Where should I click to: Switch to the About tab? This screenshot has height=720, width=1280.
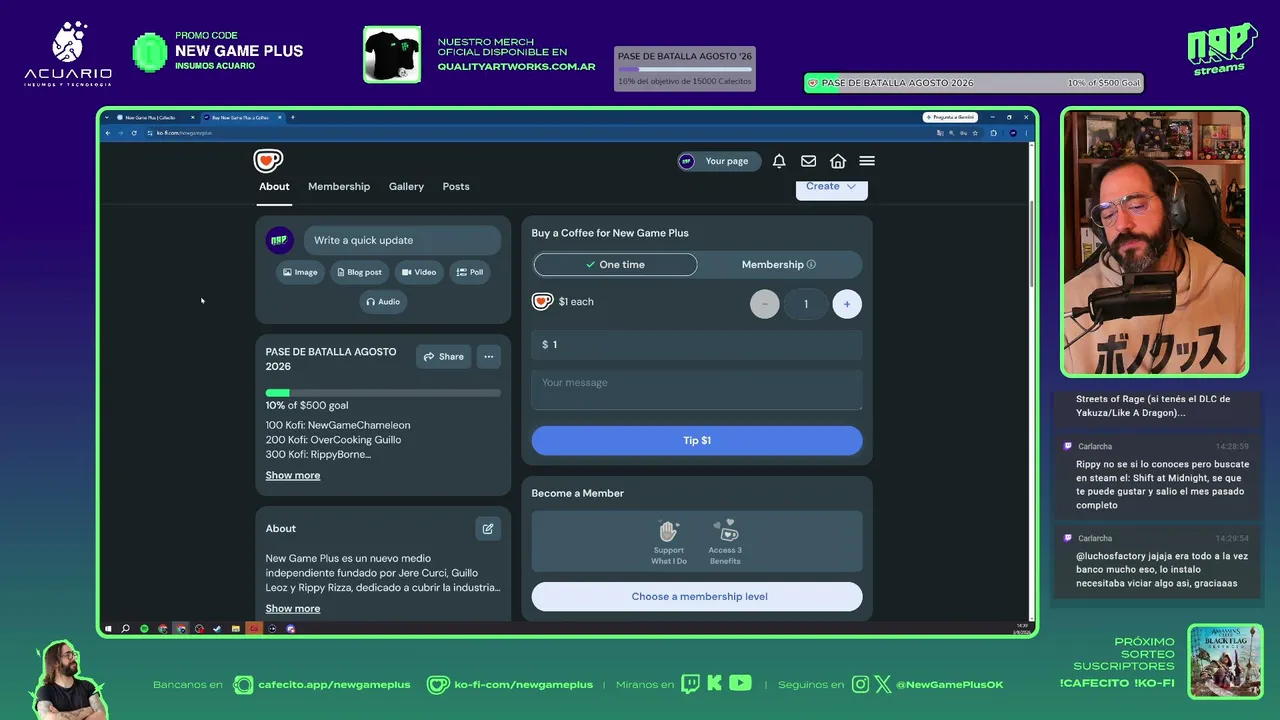[274, 187]
